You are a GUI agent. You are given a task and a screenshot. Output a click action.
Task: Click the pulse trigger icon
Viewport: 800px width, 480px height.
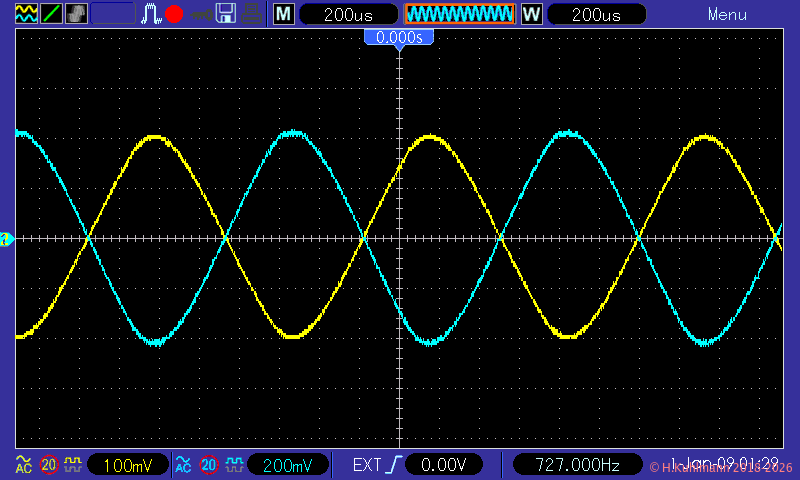click(x=151, y=14)
